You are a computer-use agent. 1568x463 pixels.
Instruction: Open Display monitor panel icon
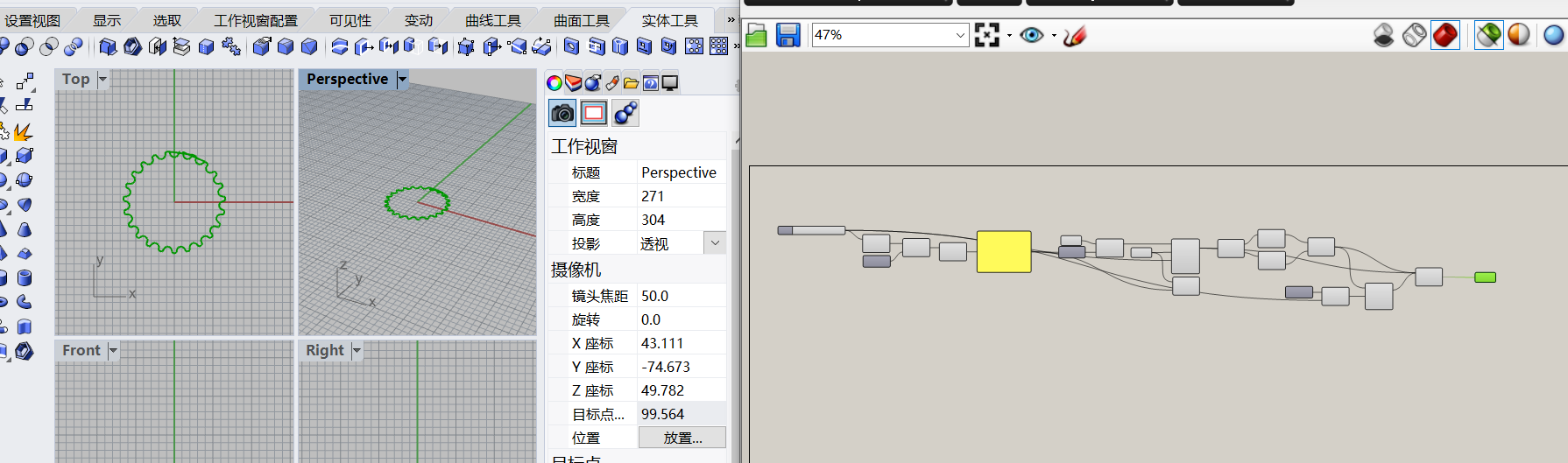coord(670,83)
